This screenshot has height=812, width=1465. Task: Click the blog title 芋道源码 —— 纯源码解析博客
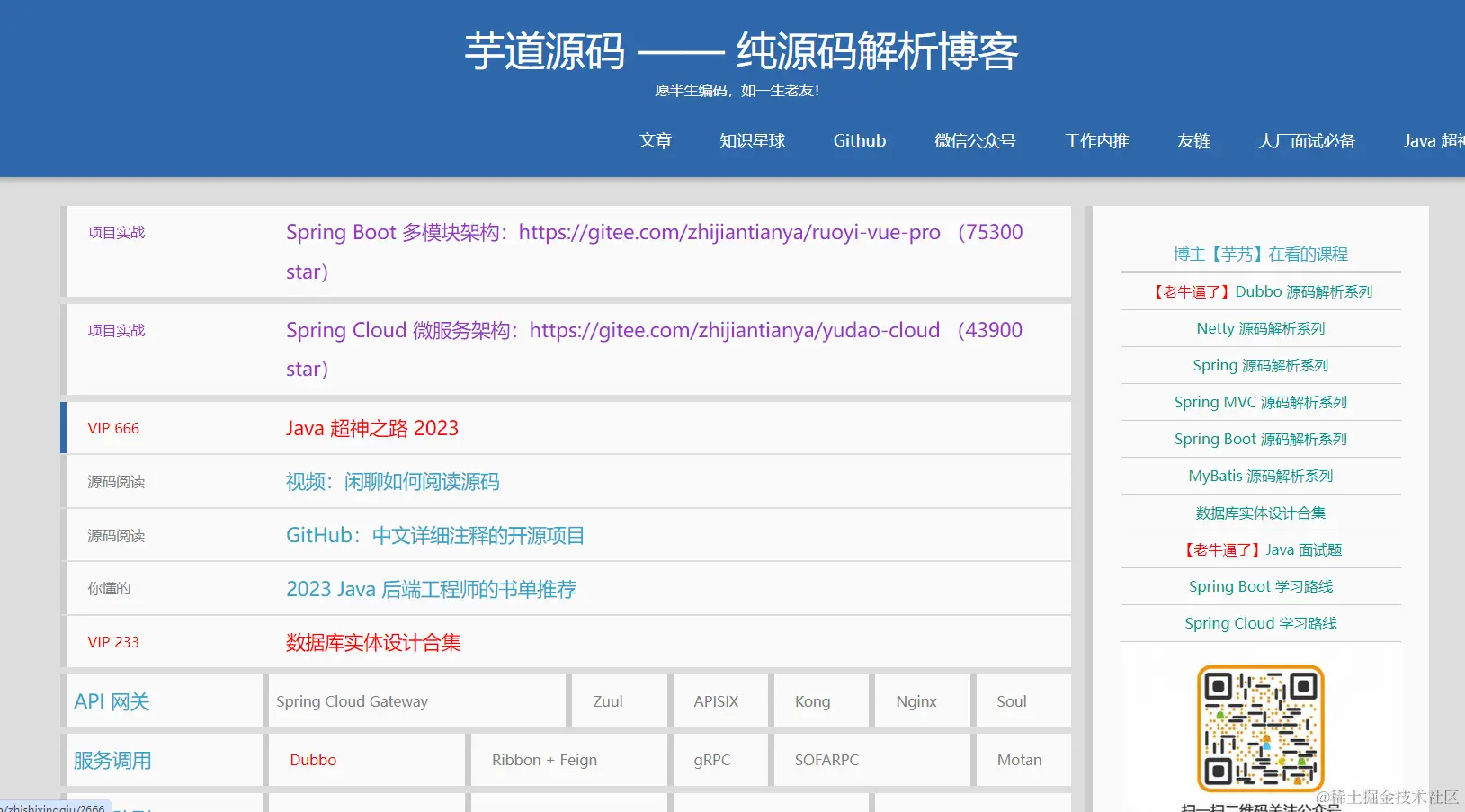(x=741, y=51)
